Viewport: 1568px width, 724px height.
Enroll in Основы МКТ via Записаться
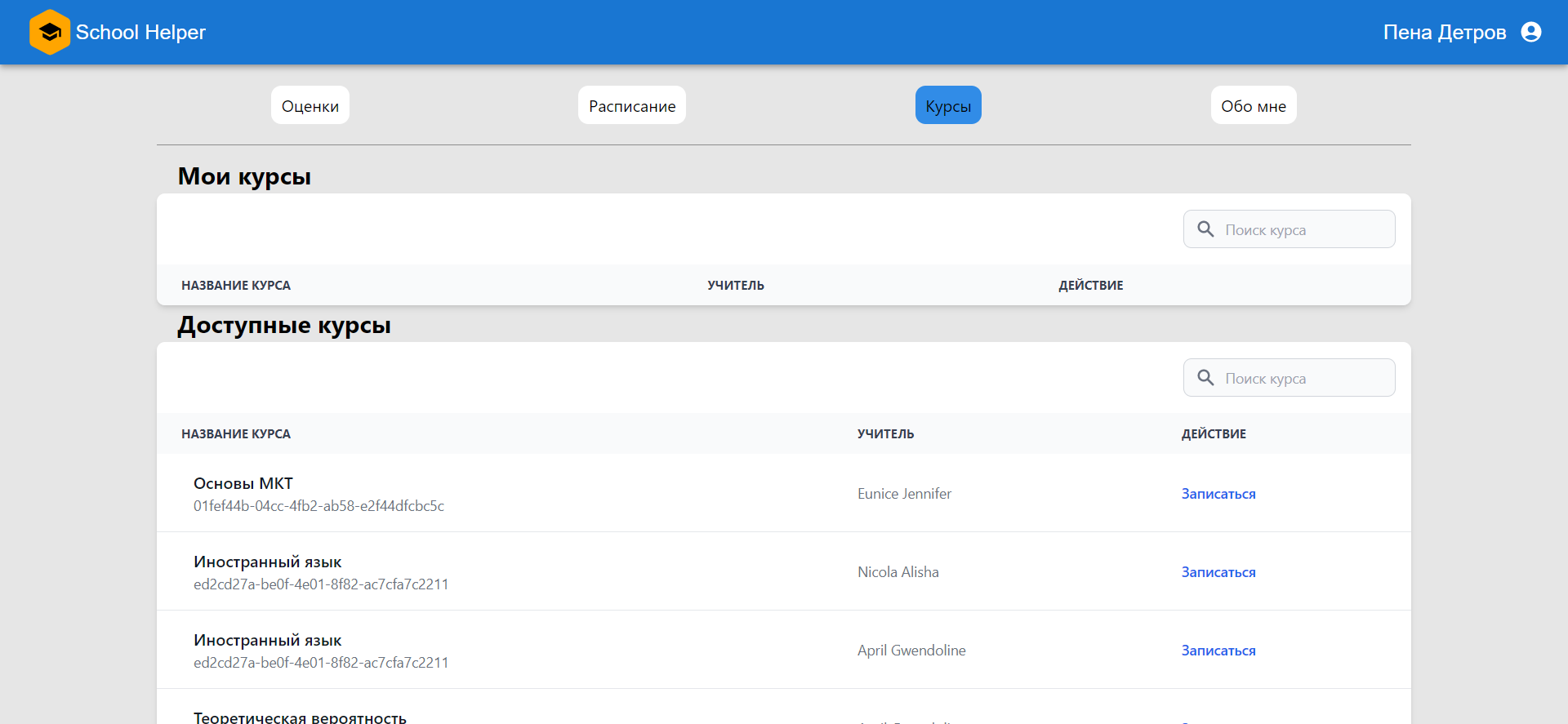[x=1218, y=494]
